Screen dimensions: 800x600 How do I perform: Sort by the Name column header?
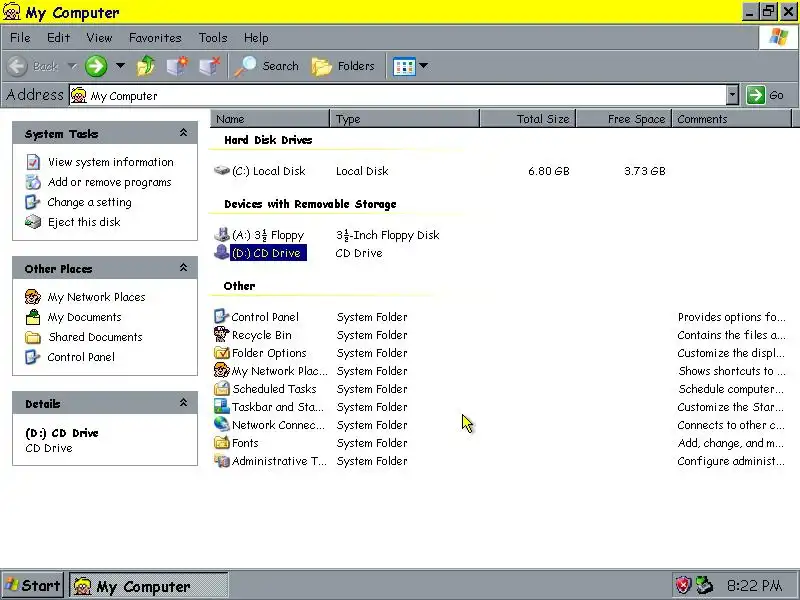pyautogui.click(x=269, y=119)
